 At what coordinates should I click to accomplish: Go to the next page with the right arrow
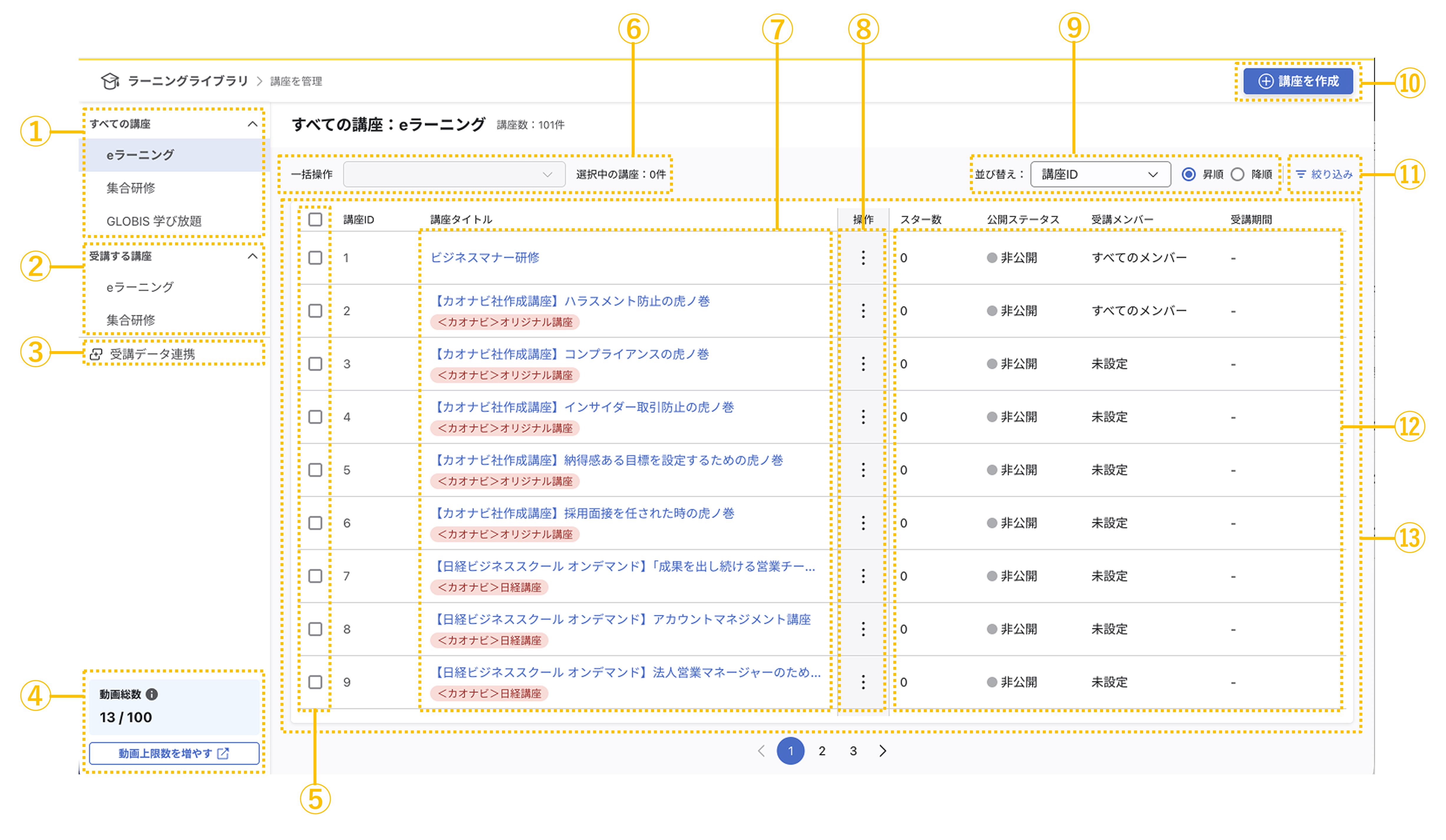pyautogui.click(x=882, y=750)
